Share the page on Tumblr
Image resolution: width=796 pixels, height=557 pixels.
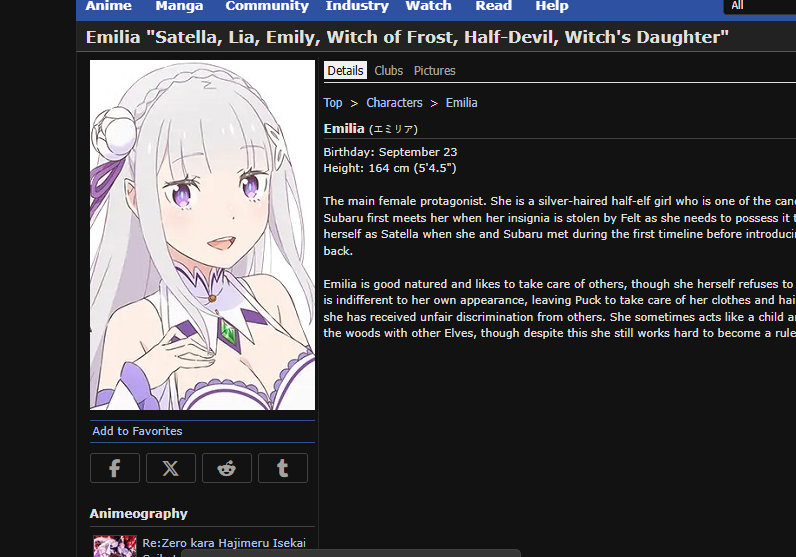283,468
